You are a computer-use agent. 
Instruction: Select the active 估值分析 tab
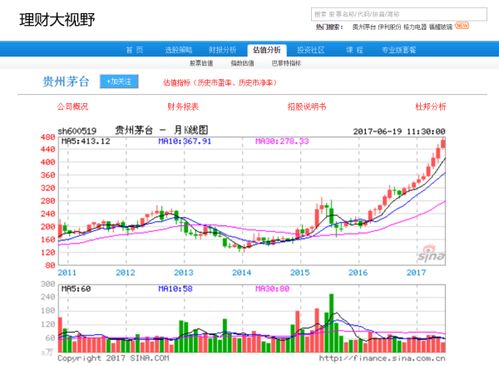[x=267, y=50]
